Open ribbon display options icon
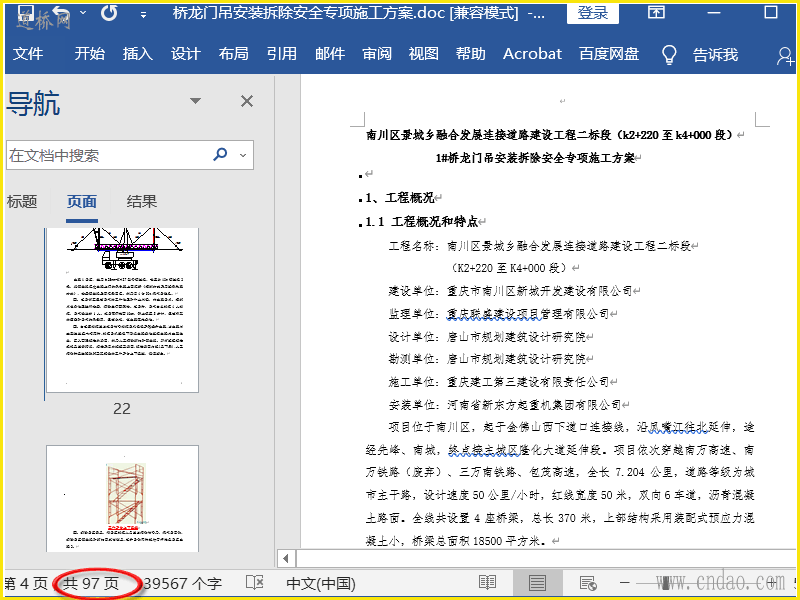 (656, 13)
